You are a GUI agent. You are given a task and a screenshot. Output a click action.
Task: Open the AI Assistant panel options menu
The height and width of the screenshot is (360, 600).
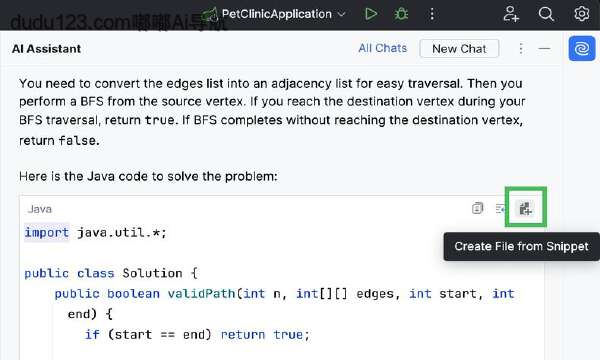tap(521, 49)
